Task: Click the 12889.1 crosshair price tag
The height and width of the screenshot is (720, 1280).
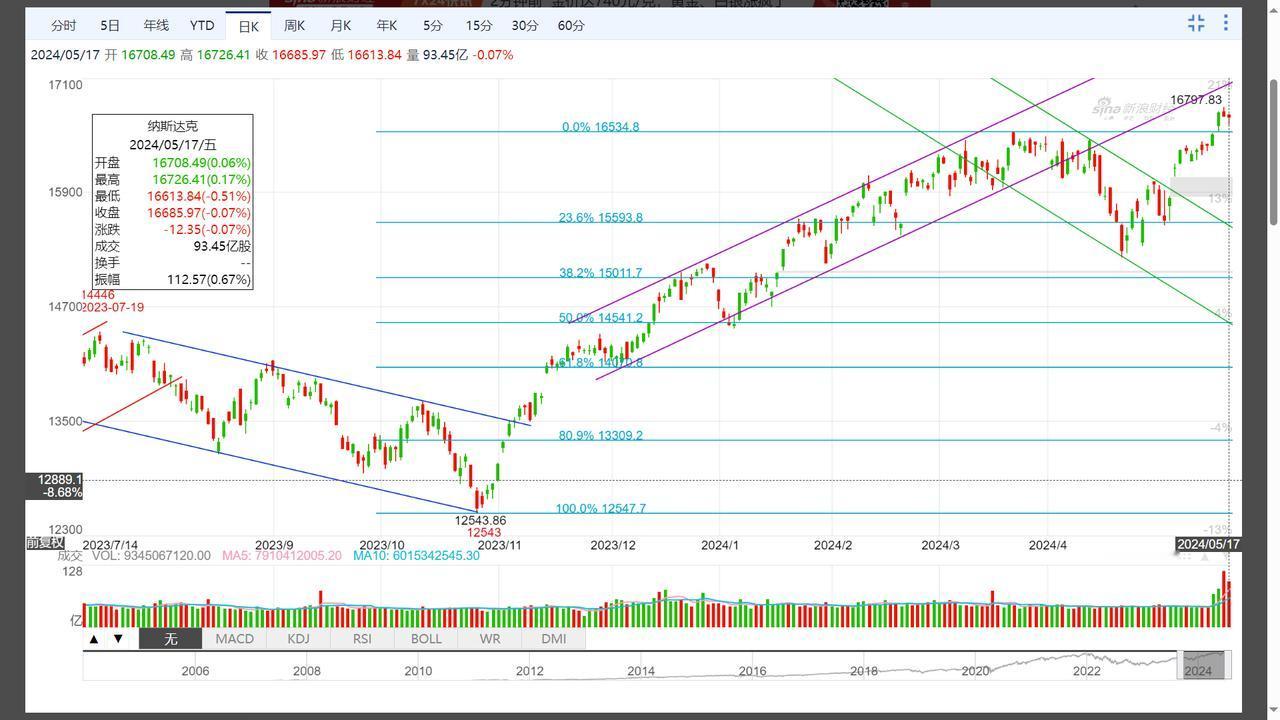Action: [59, 480]
